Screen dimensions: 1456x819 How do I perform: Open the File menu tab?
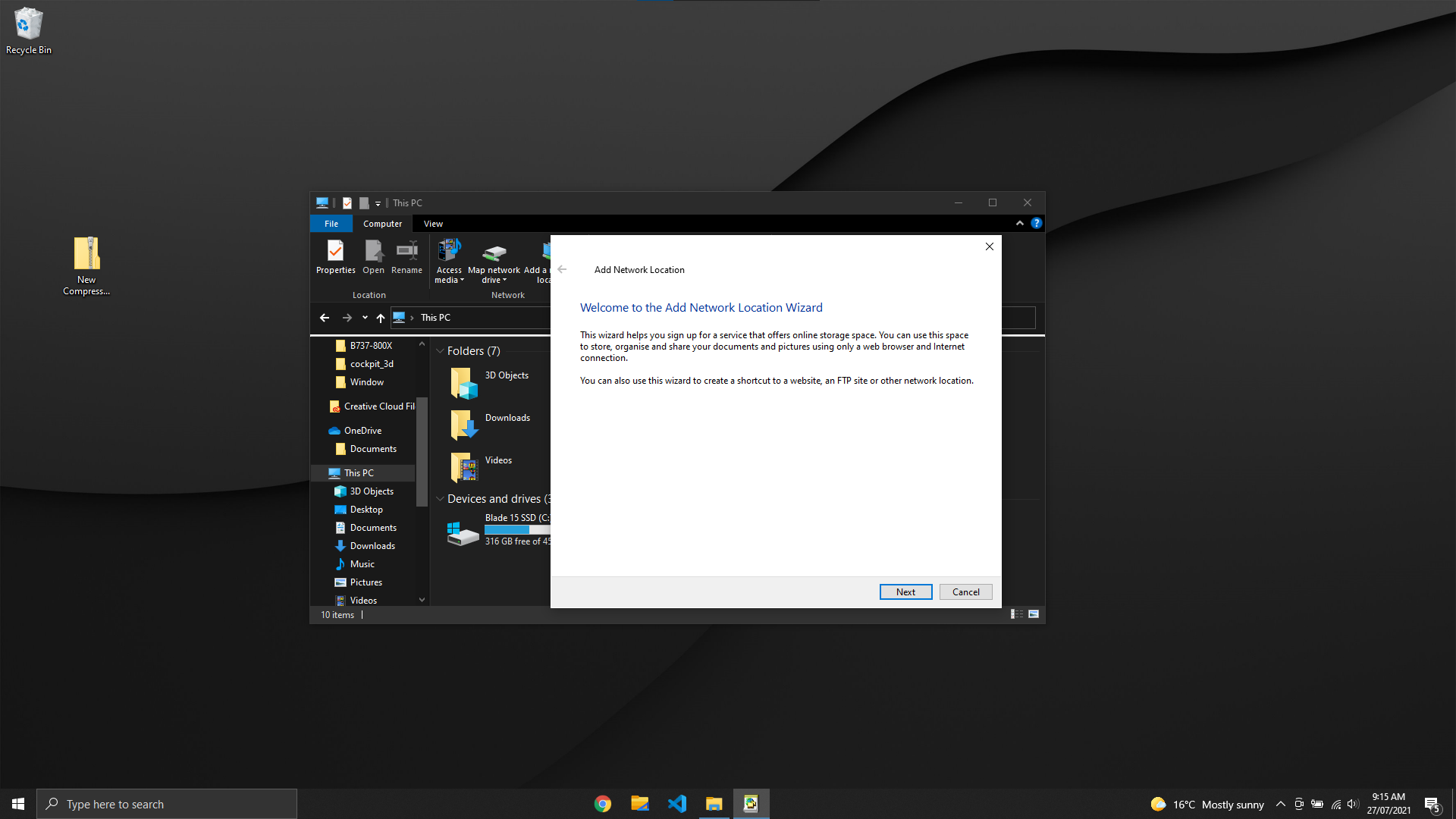(x=331, y=224)
